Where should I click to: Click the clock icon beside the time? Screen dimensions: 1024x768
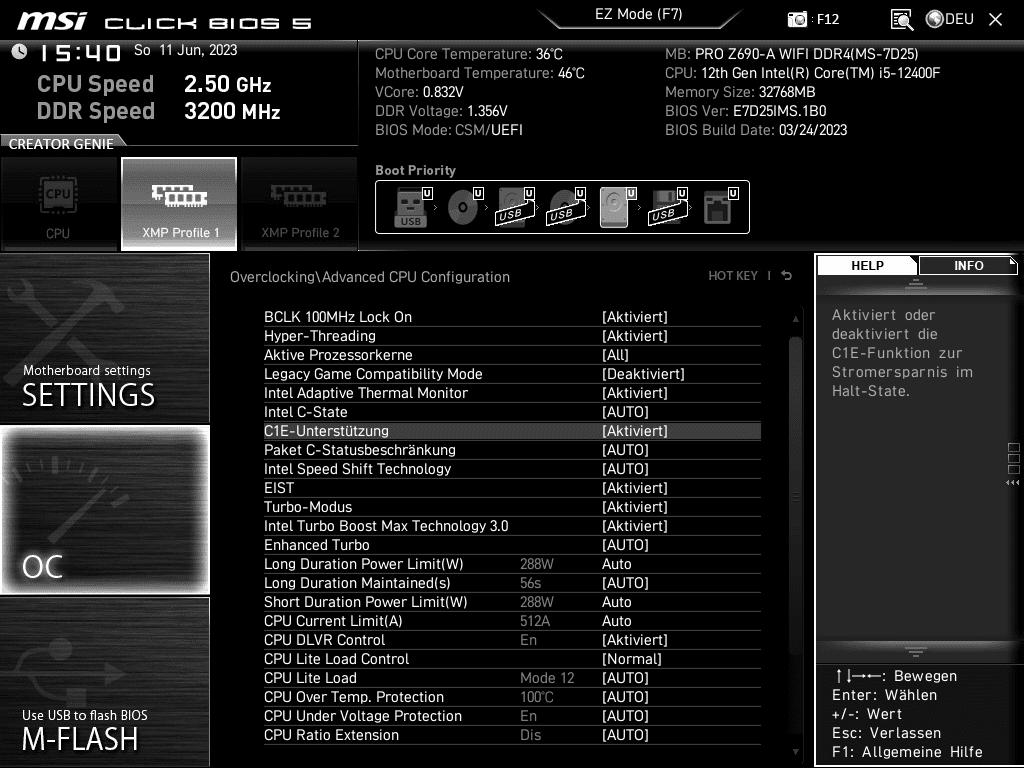19,52
